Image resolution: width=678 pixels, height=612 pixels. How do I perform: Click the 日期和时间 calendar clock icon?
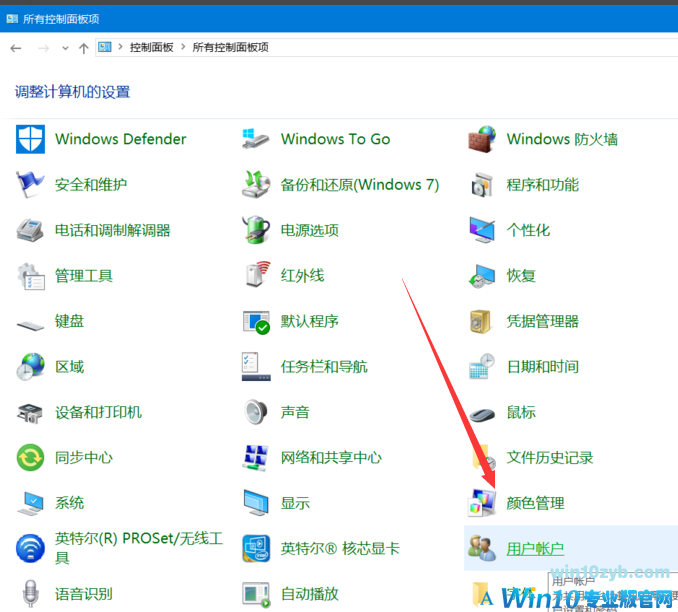(x=482, y=367)
